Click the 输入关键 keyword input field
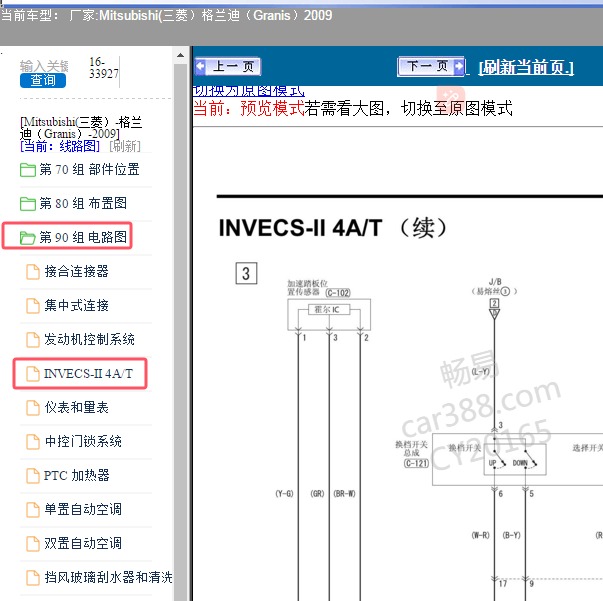603x601 pixels. click(44, 66)
